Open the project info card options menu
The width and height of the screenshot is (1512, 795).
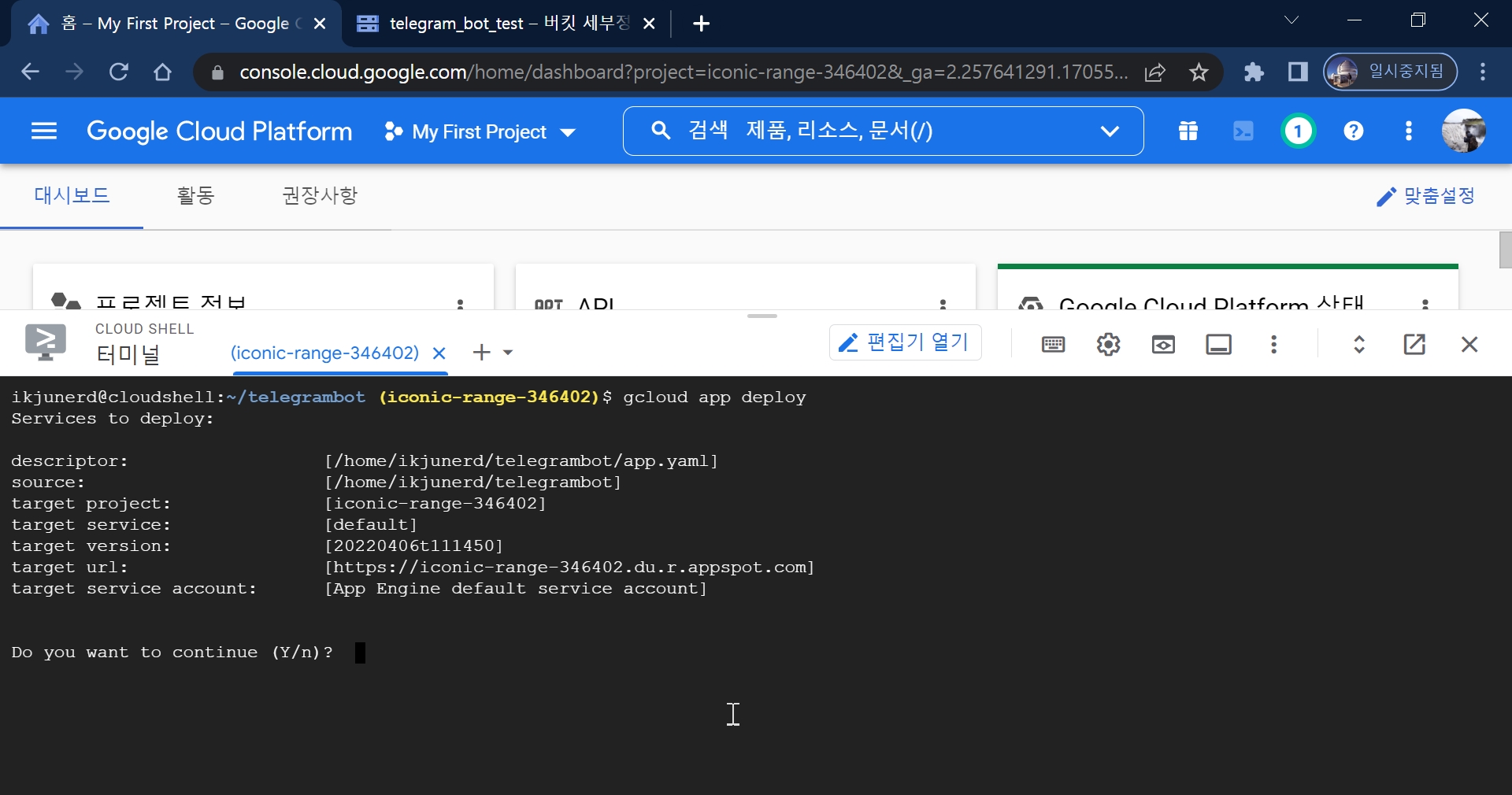click(x=461, y=303)
